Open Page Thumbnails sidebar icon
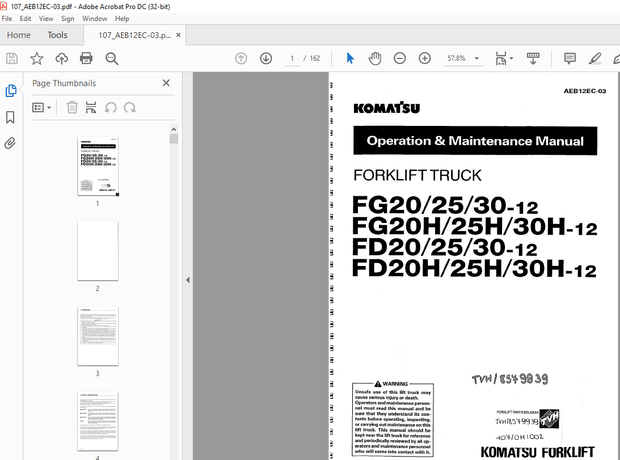The width and height of the screenshot is (620, 460). click(x=11, y=91)
